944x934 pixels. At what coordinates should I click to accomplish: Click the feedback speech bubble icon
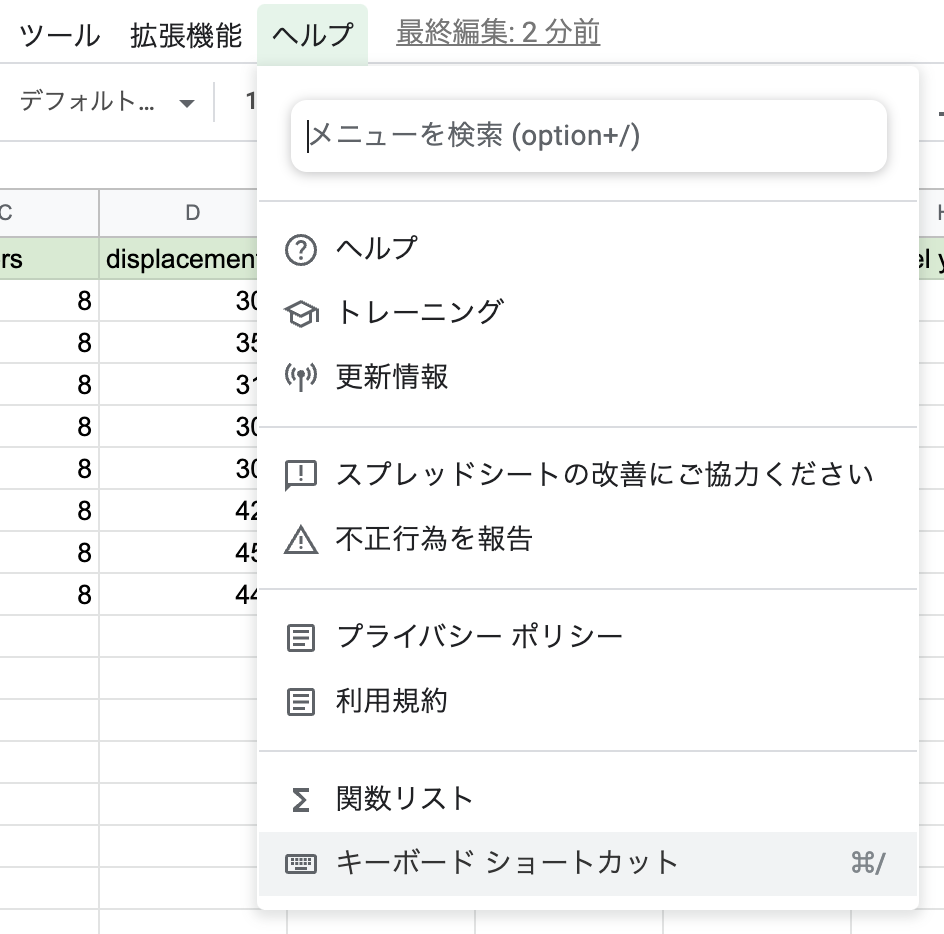coord(301,475)
